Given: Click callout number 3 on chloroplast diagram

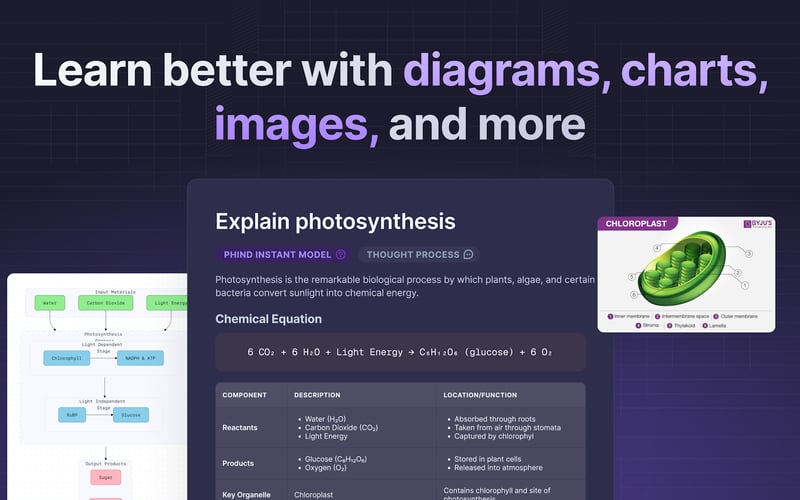Looking at the screenshot, I should [x=749, y=254].
